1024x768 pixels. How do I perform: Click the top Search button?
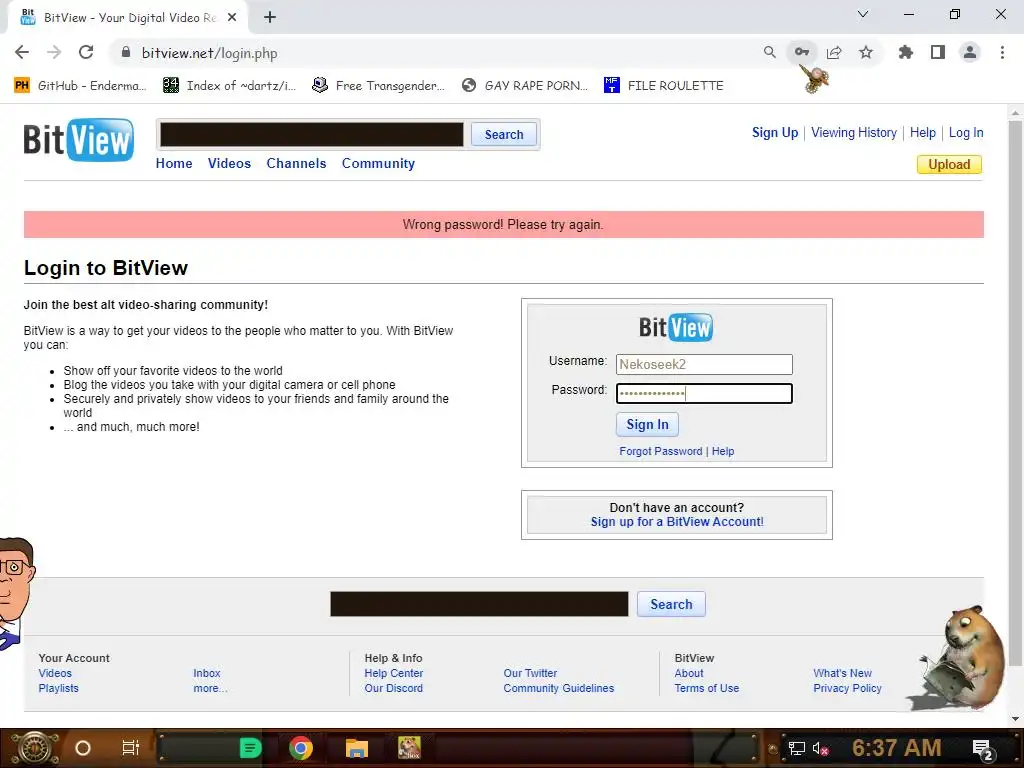[504, 135]
